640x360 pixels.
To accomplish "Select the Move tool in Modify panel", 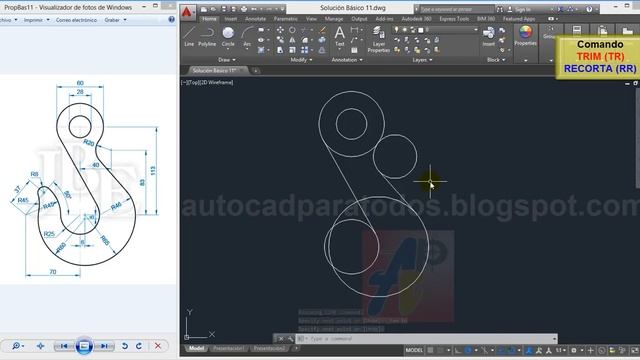I will point(280,30).
